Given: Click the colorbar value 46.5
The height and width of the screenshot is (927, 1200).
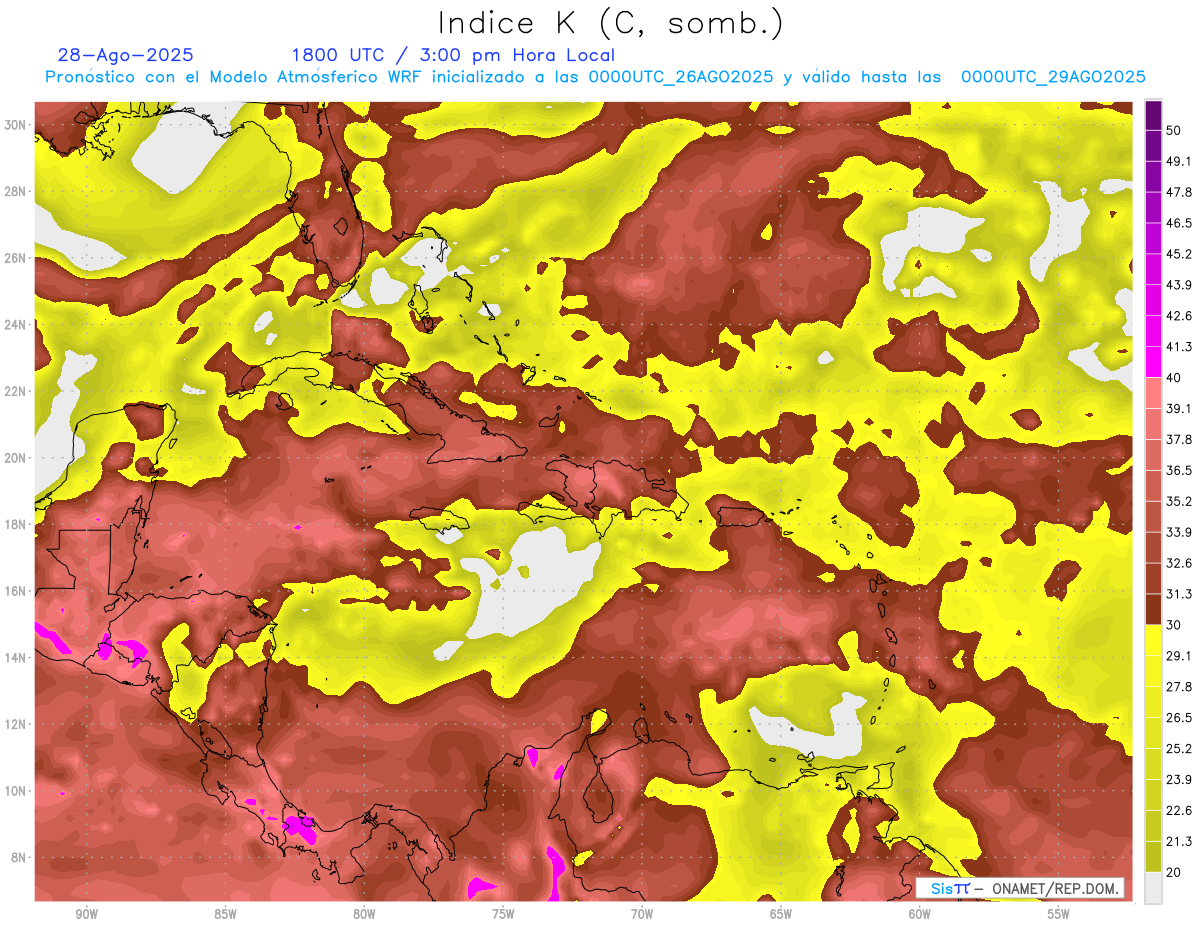Looking at the screenshot, I should (1179, 223).
